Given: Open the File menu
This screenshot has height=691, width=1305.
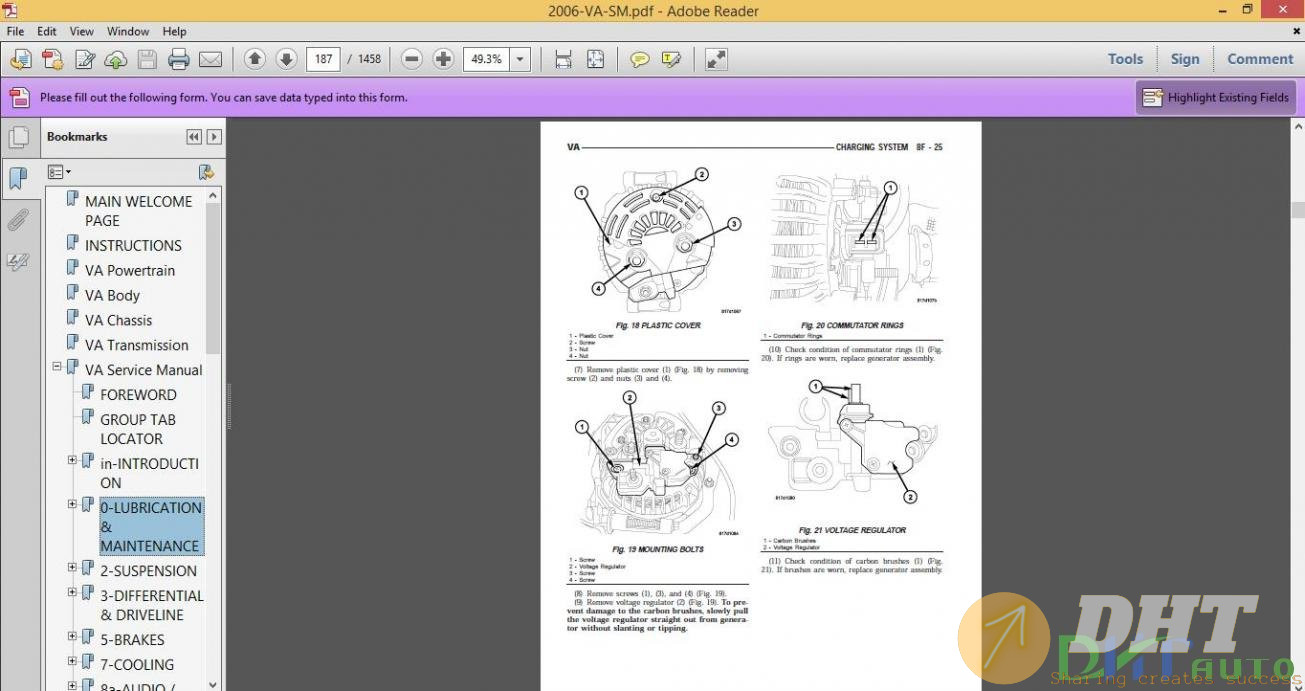Looking at the screenshot, I should click(16, 31).
